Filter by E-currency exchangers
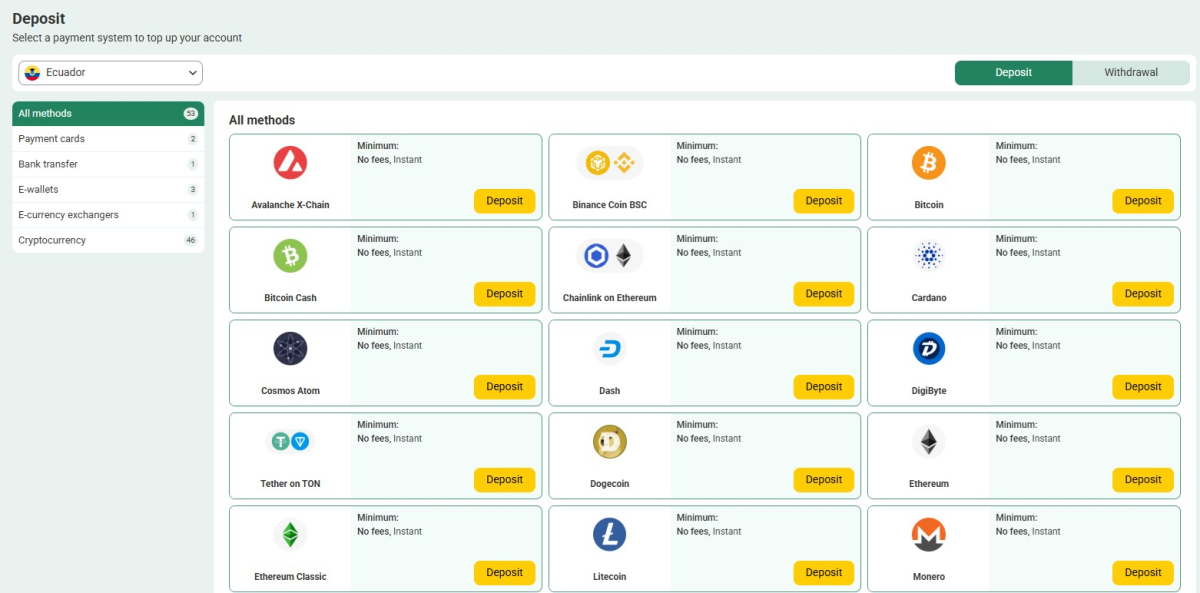The image size is (1200, 593). point(108,215)
